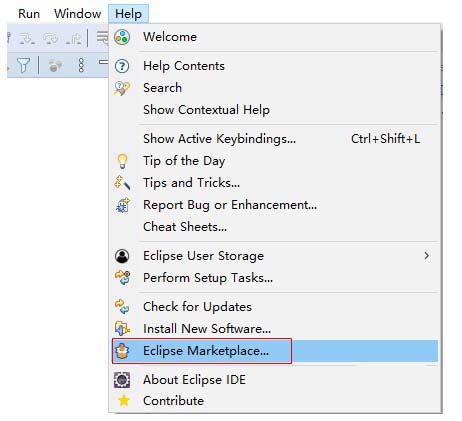Click the Welcome globe icon
462x421 pixels.
[122, 37]
